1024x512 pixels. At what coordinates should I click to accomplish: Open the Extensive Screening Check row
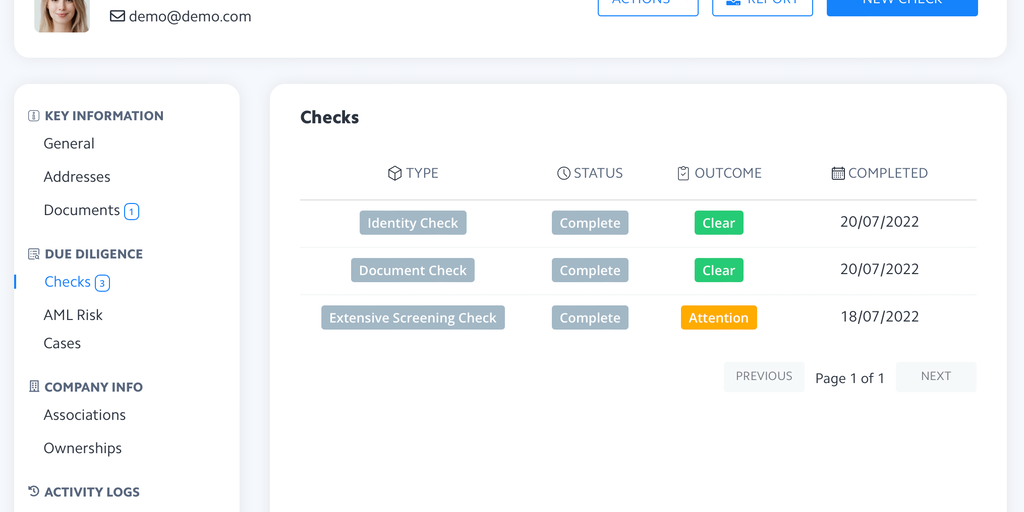click(x=413, y=318)
